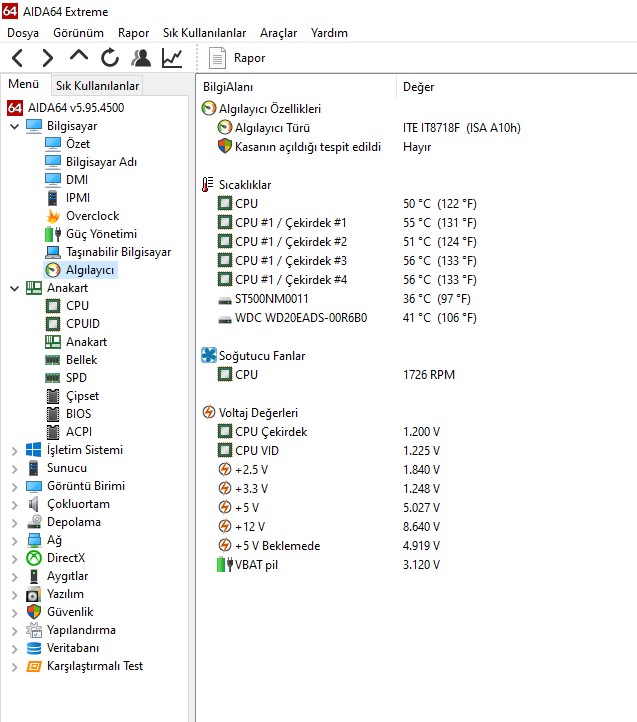Image resolution: width=637 pixels, height=722 pixels.
Task: Expand the İşletim Sistemi tree node
Action: point(14,450)
